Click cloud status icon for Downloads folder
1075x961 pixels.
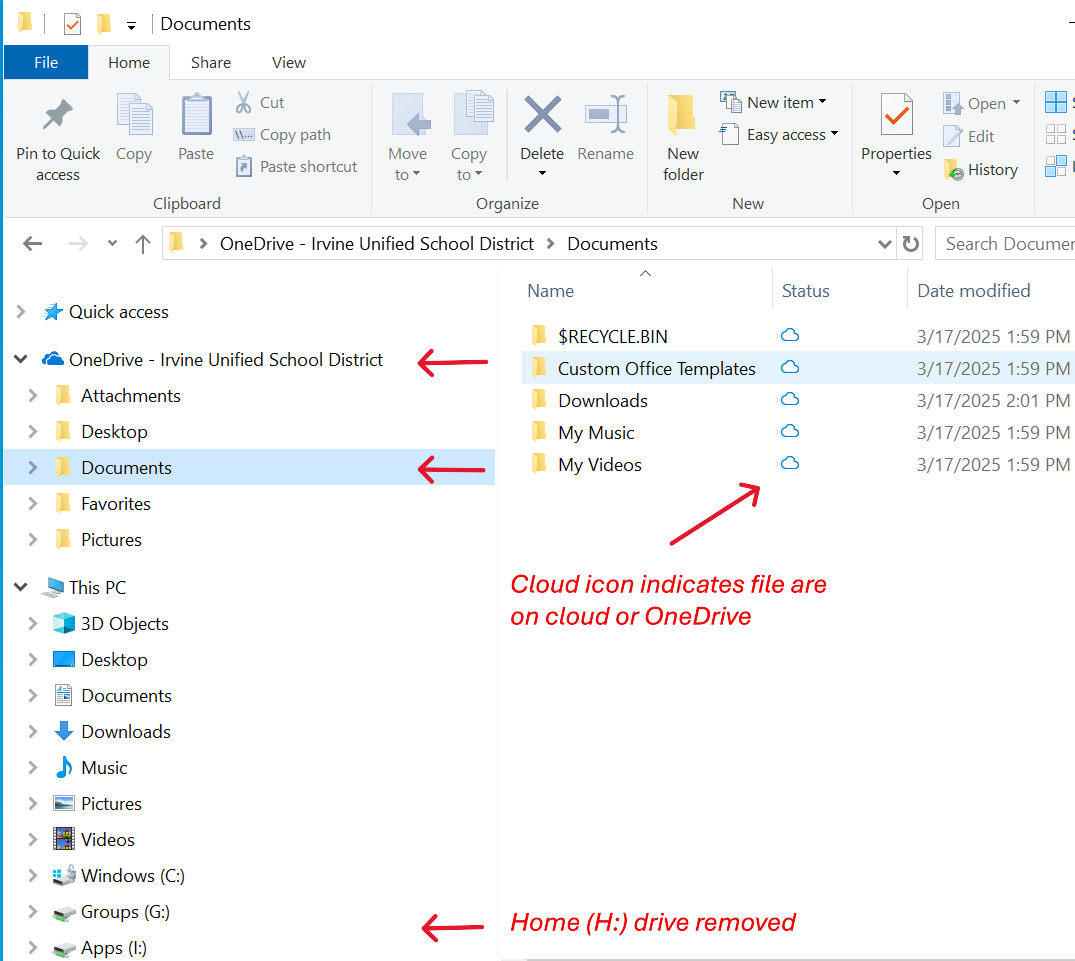click(790, 399)
